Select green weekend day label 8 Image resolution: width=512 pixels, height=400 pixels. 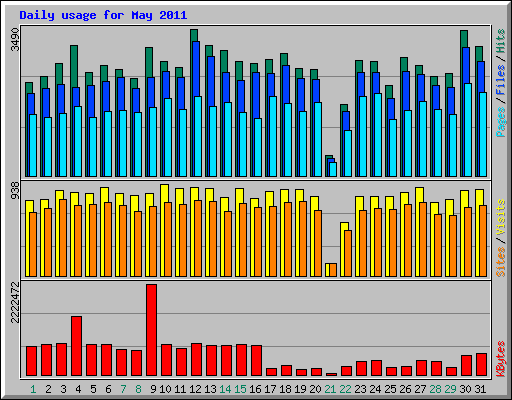(138, 389)
